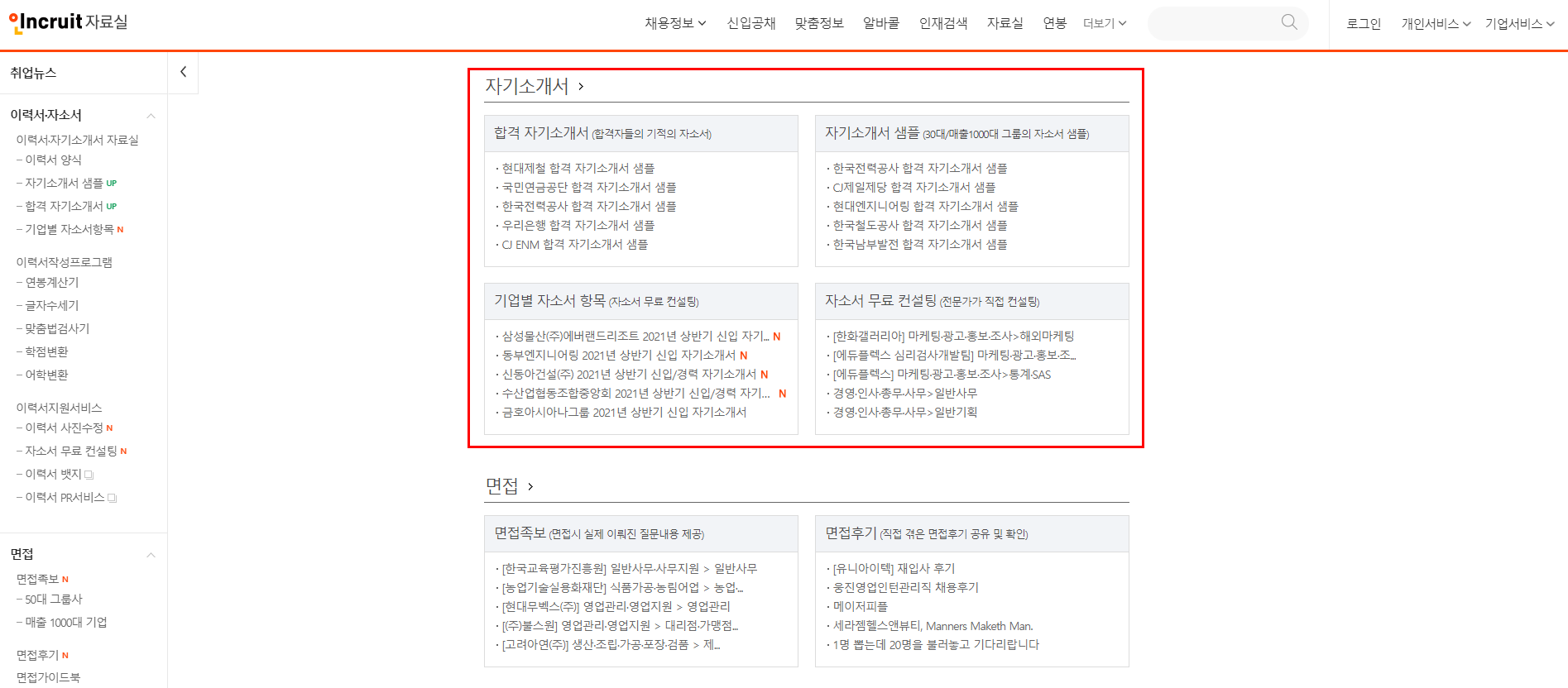Open 매출 1000대 기업 sidebar link
Viewport: 1568px width, 688px height.
click(65, 622)
